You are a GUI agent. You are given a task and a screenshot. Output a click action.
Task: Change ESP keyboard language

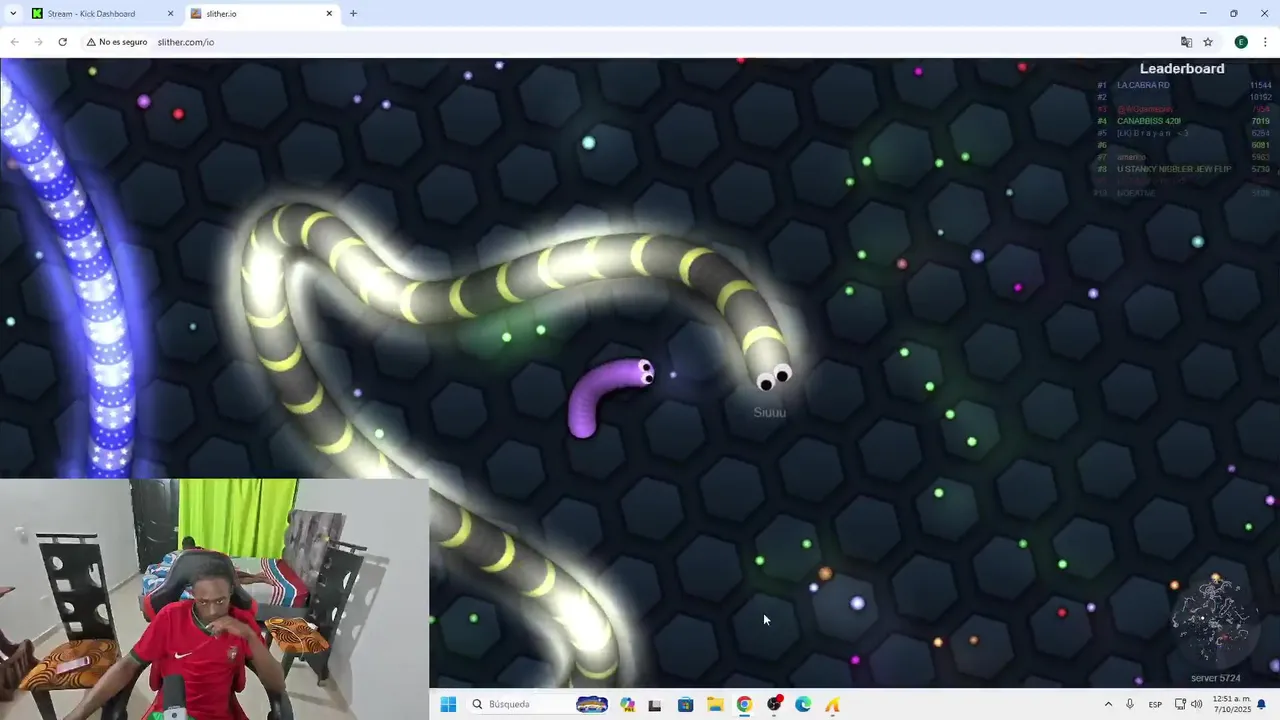(x=1155, y=704)
